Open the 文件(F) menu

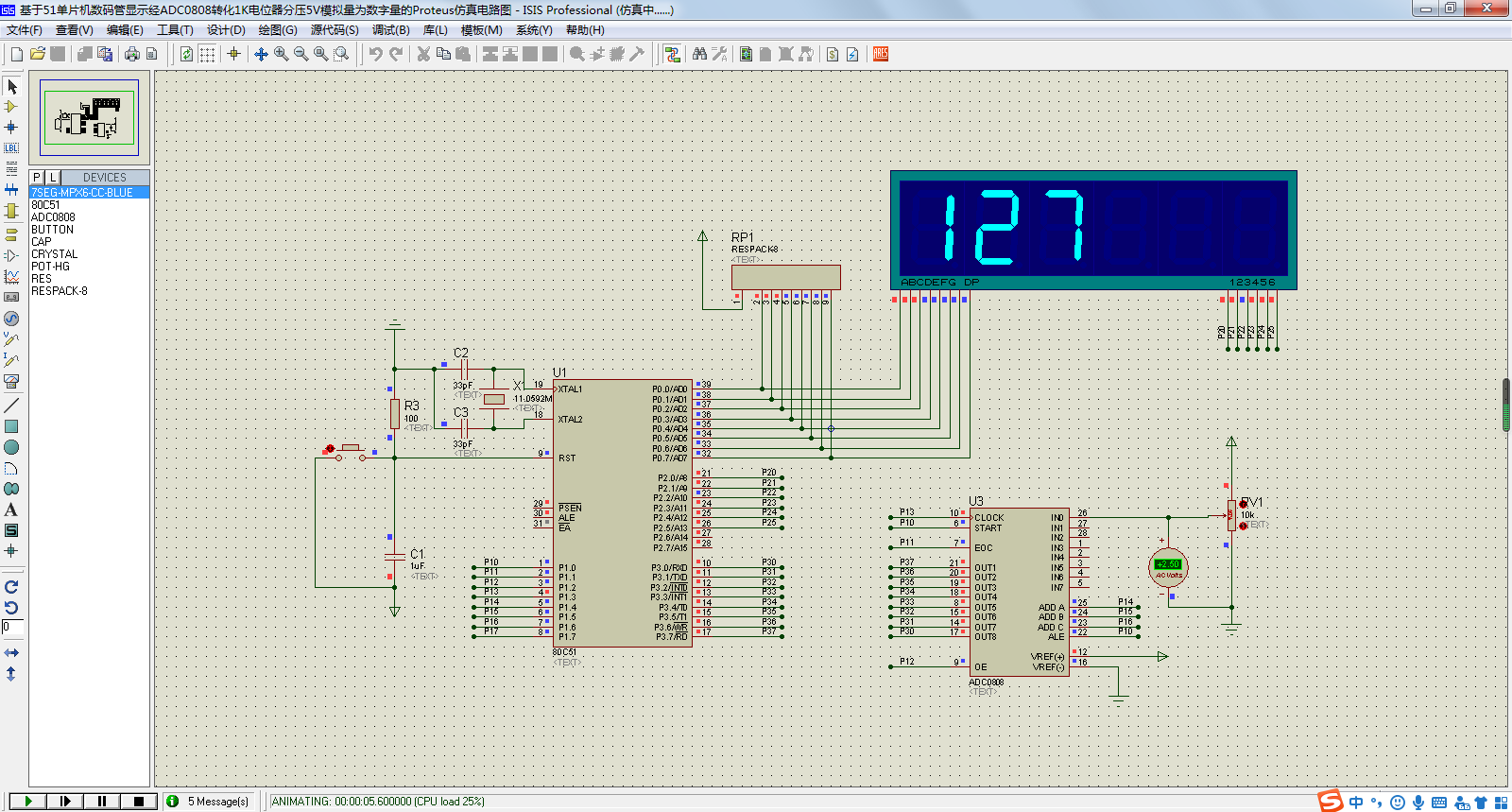tap(25, 30)
